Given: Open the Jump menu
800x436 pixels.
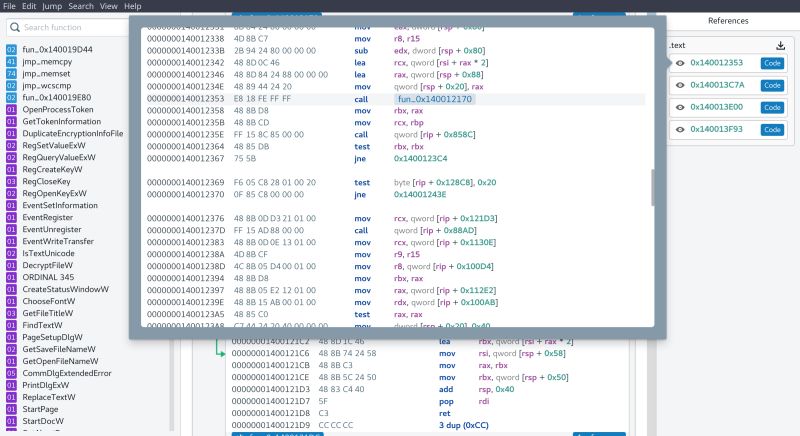Looking at the screenshot, I should click(x=52, y=6).
